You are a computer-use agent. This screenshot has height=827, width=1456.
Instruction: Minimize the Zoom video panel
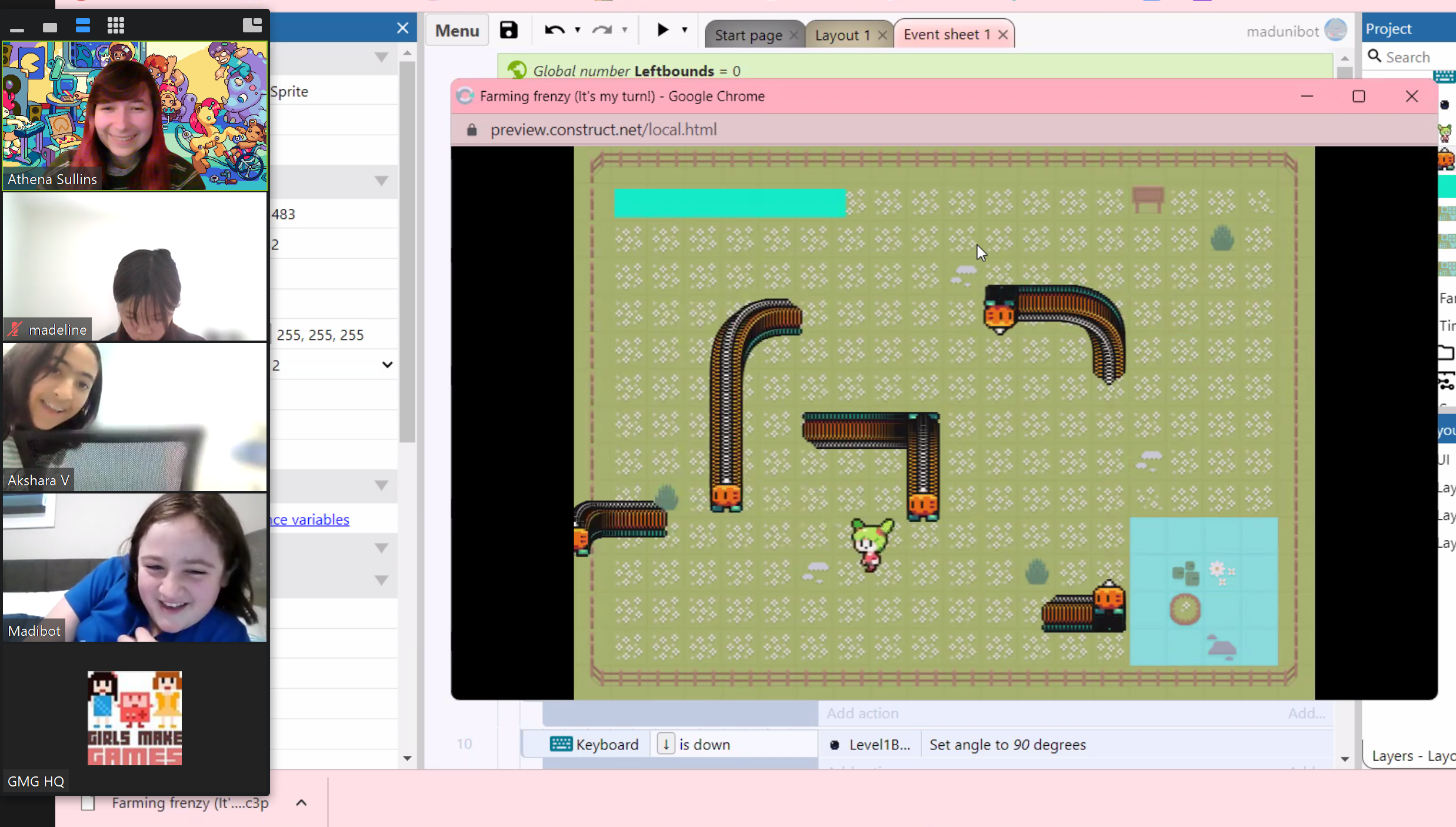point(17,29)
